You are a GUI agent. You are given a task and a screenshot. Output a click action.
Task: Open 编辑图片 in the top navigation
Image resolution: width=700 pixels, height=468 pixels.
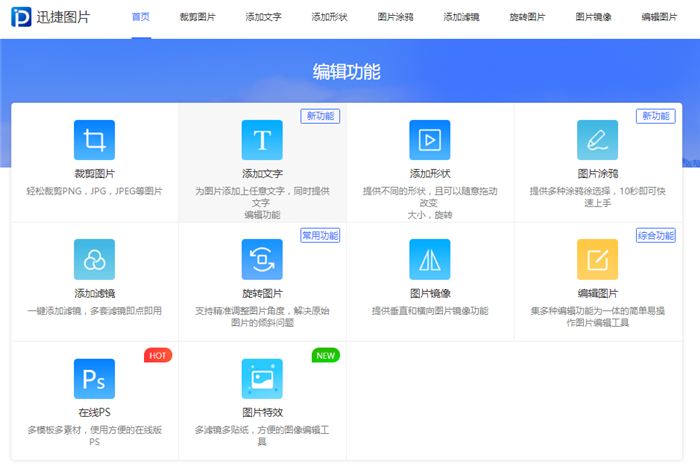click(x=659, y=17)
